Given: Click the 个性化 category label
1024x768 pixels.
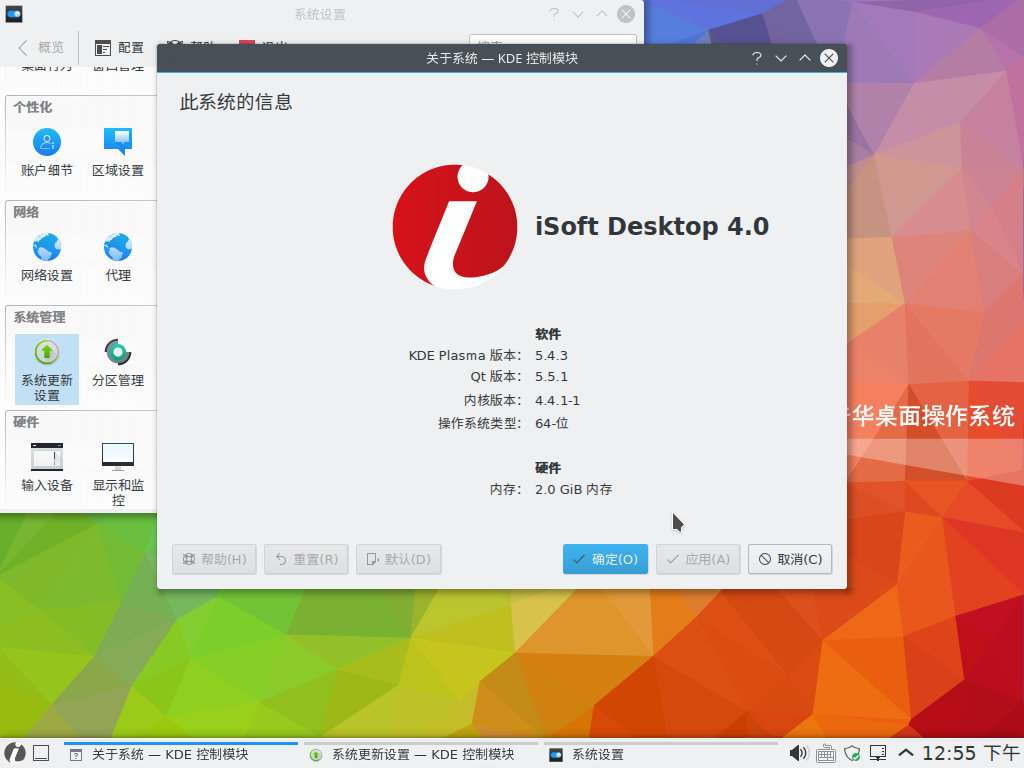Looking at the screenshot, I should coord(33,107).
